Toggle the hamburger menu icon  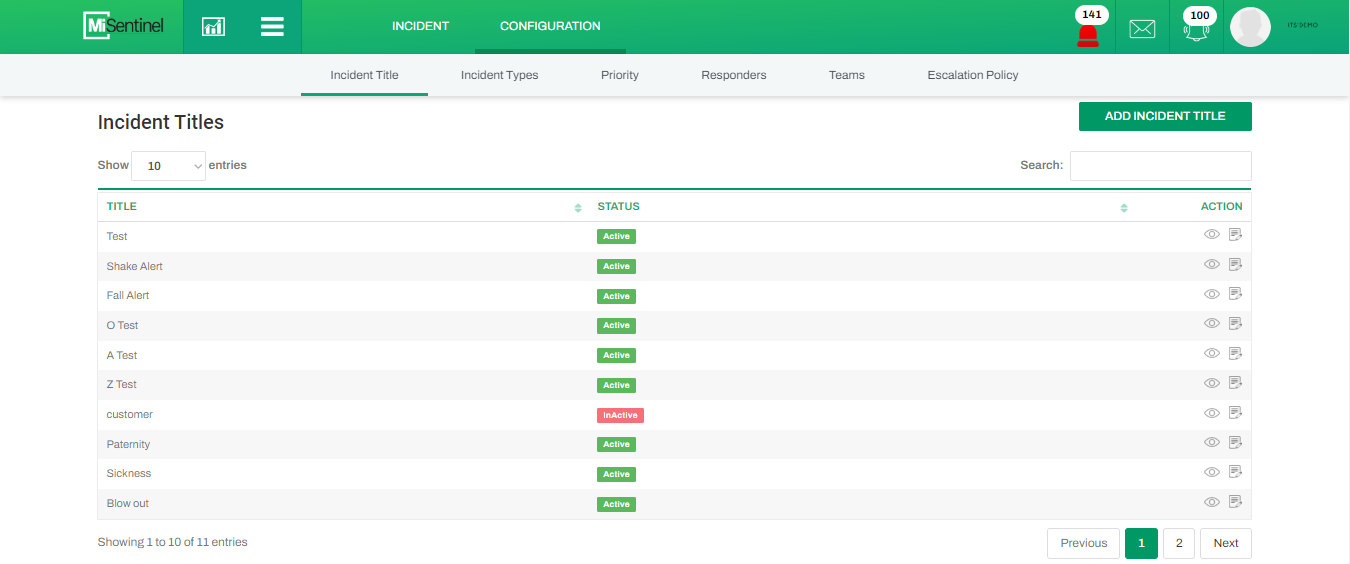coord(272,27)
